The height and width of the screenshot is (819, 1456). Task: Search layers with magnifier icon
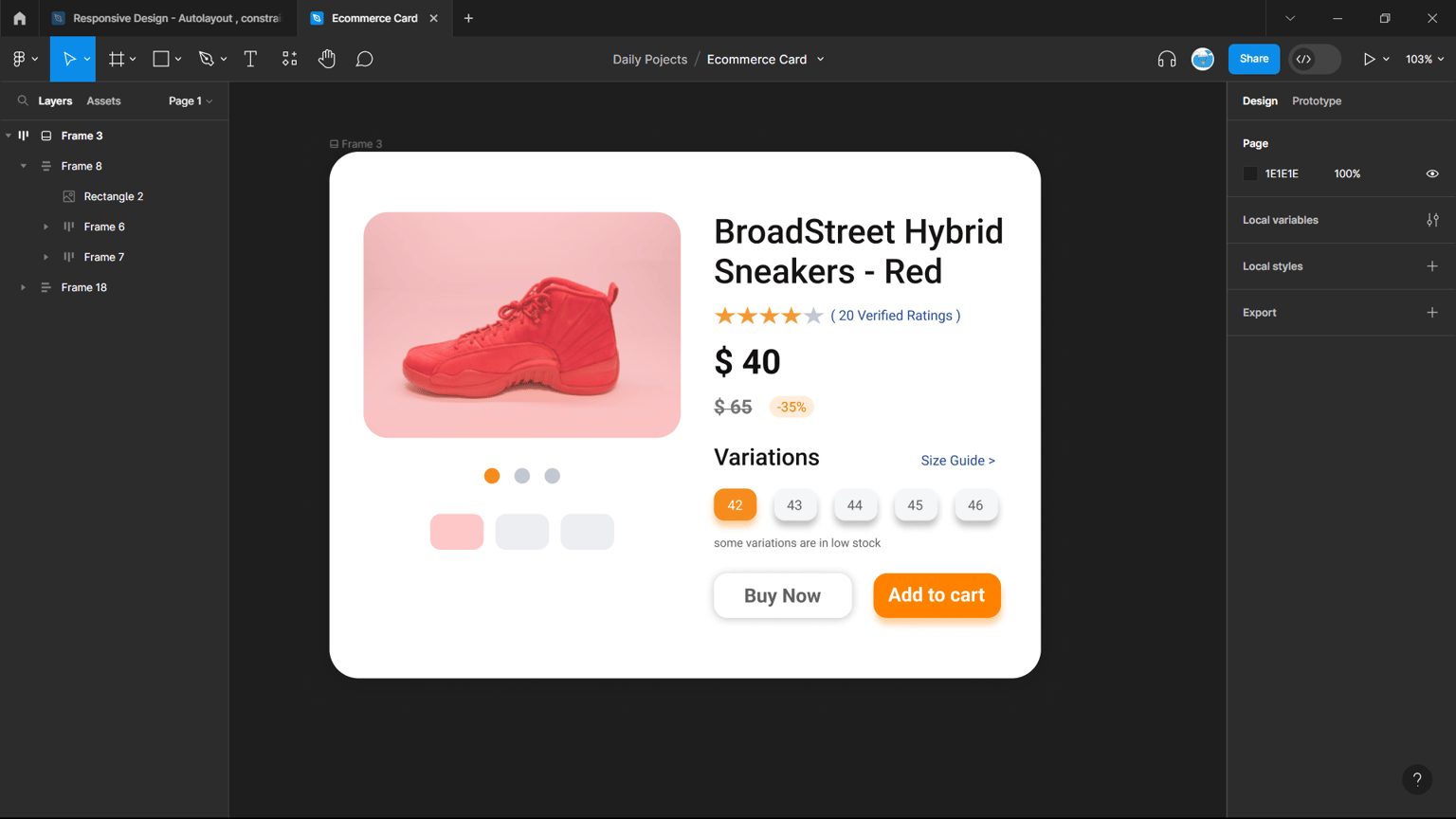click(23, 100)
